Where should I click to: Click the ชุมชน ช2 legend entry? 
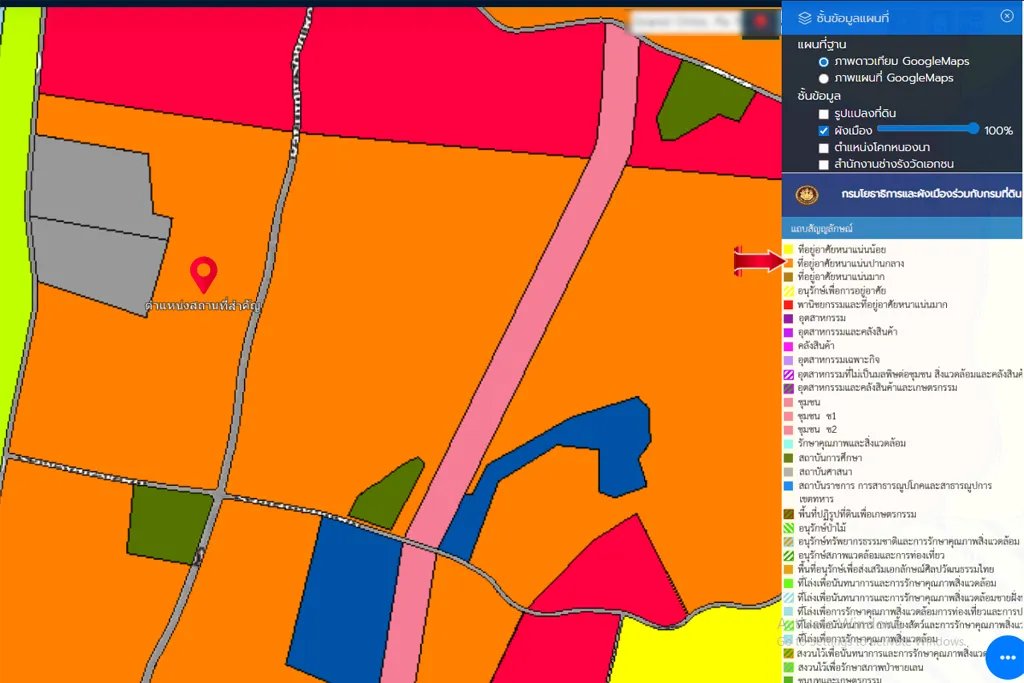(817, 430)
